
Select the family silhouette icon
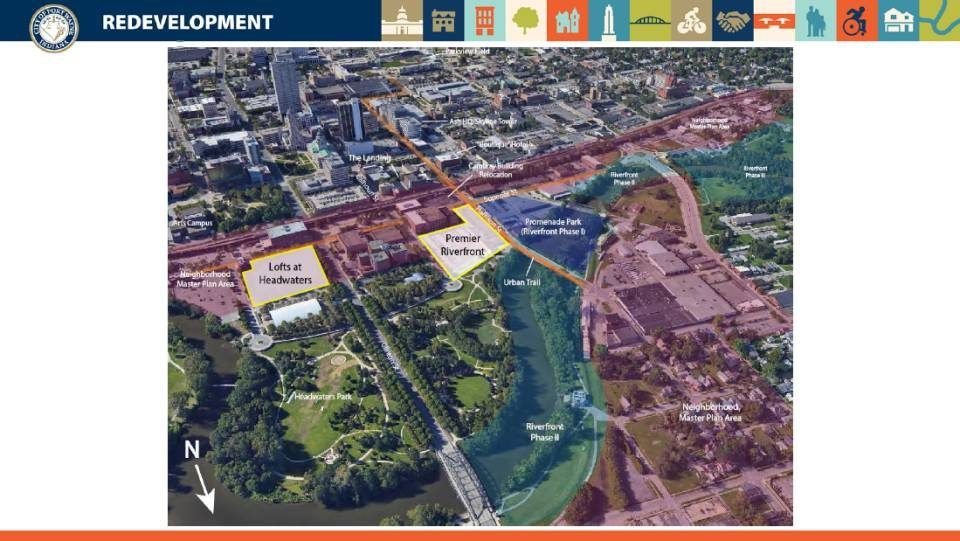pos(815,21)
